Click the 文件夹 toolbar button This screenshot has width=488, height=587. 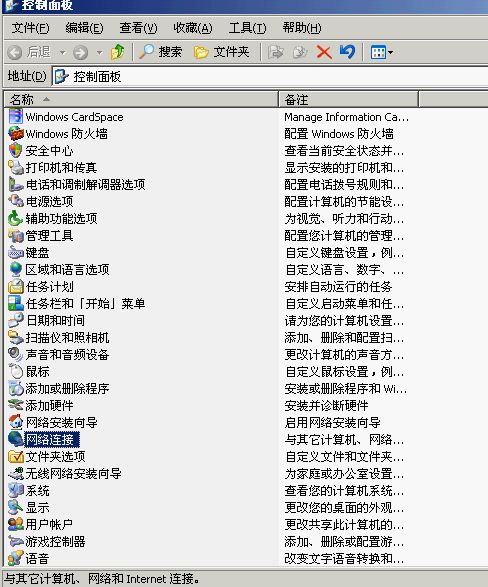coord(222,52)
